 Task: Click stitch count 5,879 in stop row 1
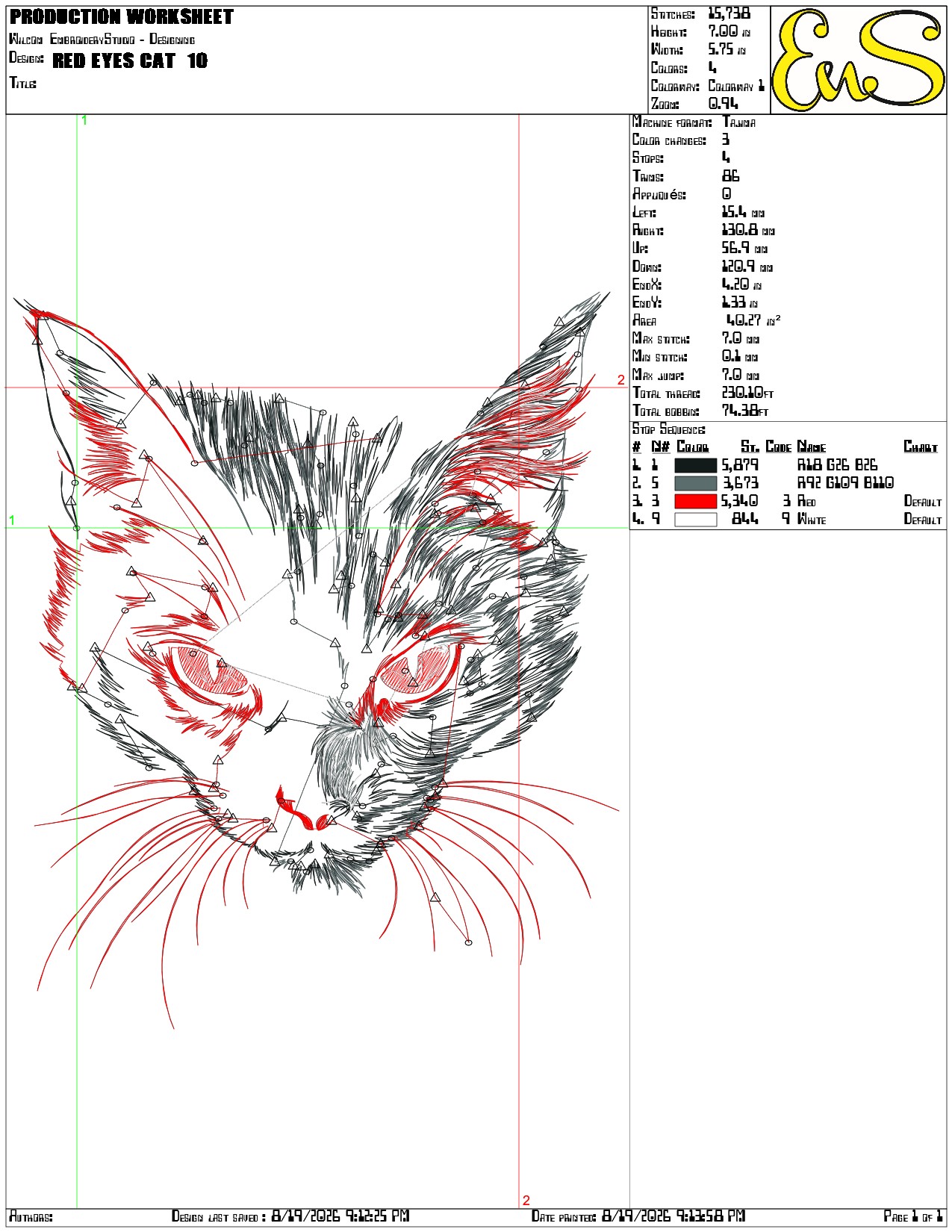740,465
